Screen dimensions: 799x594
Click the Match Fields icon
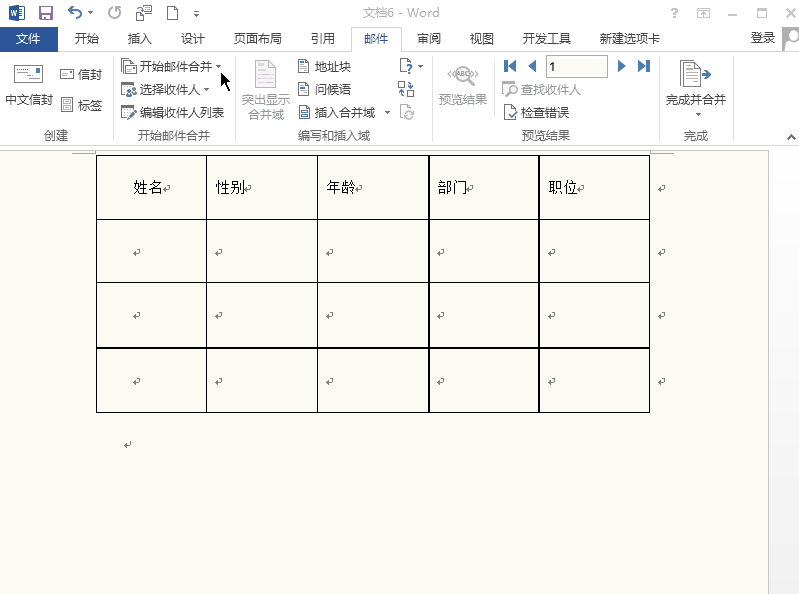pyautogui.click(x=406, y=89)
